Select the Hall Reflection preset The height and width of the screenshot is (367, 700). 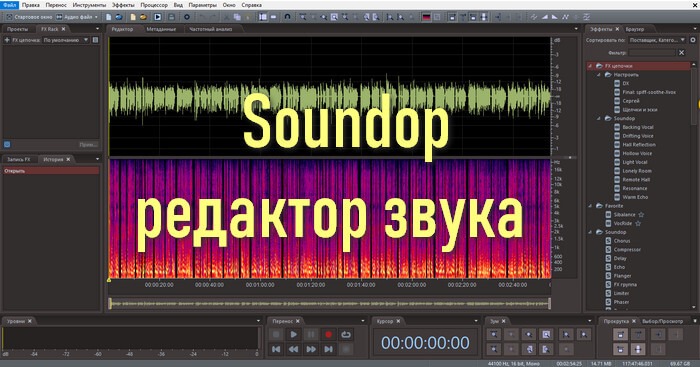[x=639, y=145]
